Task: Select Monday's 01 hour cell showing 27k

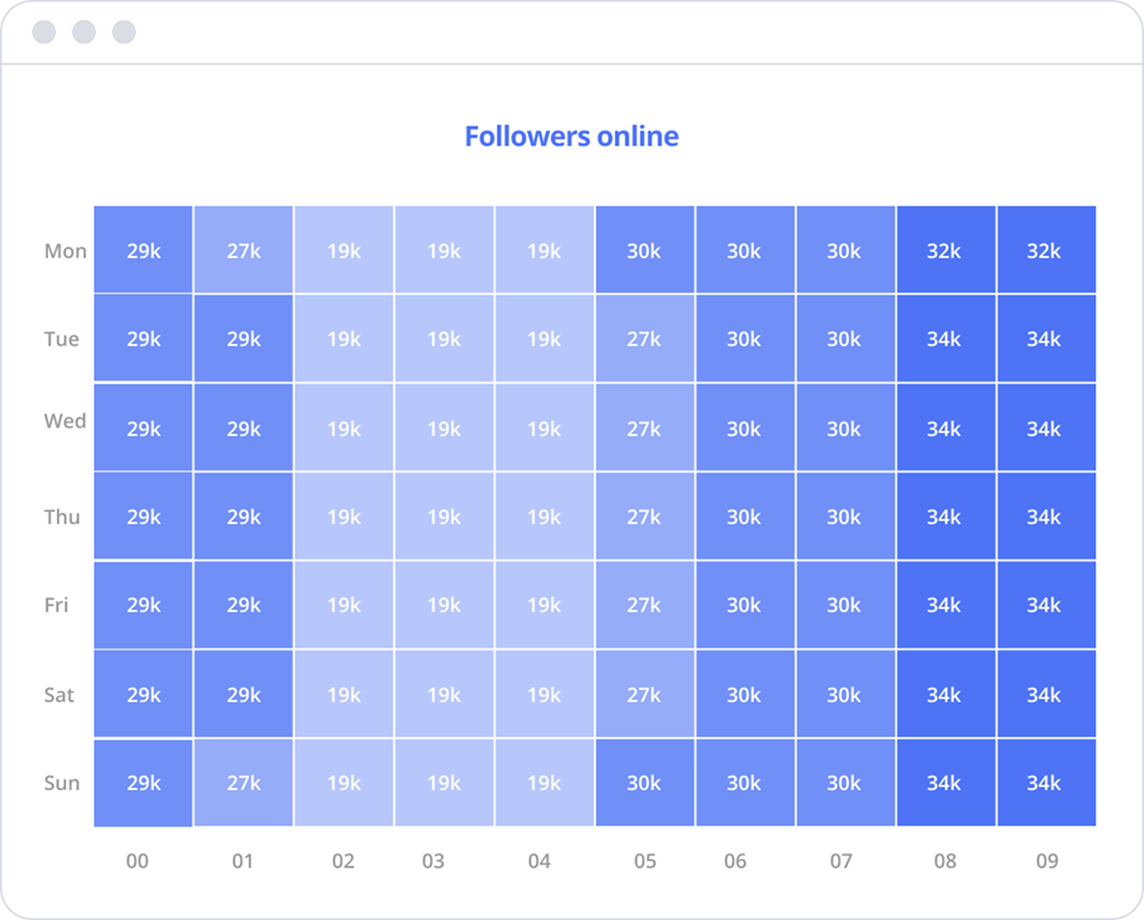Action: click(243, 250)
